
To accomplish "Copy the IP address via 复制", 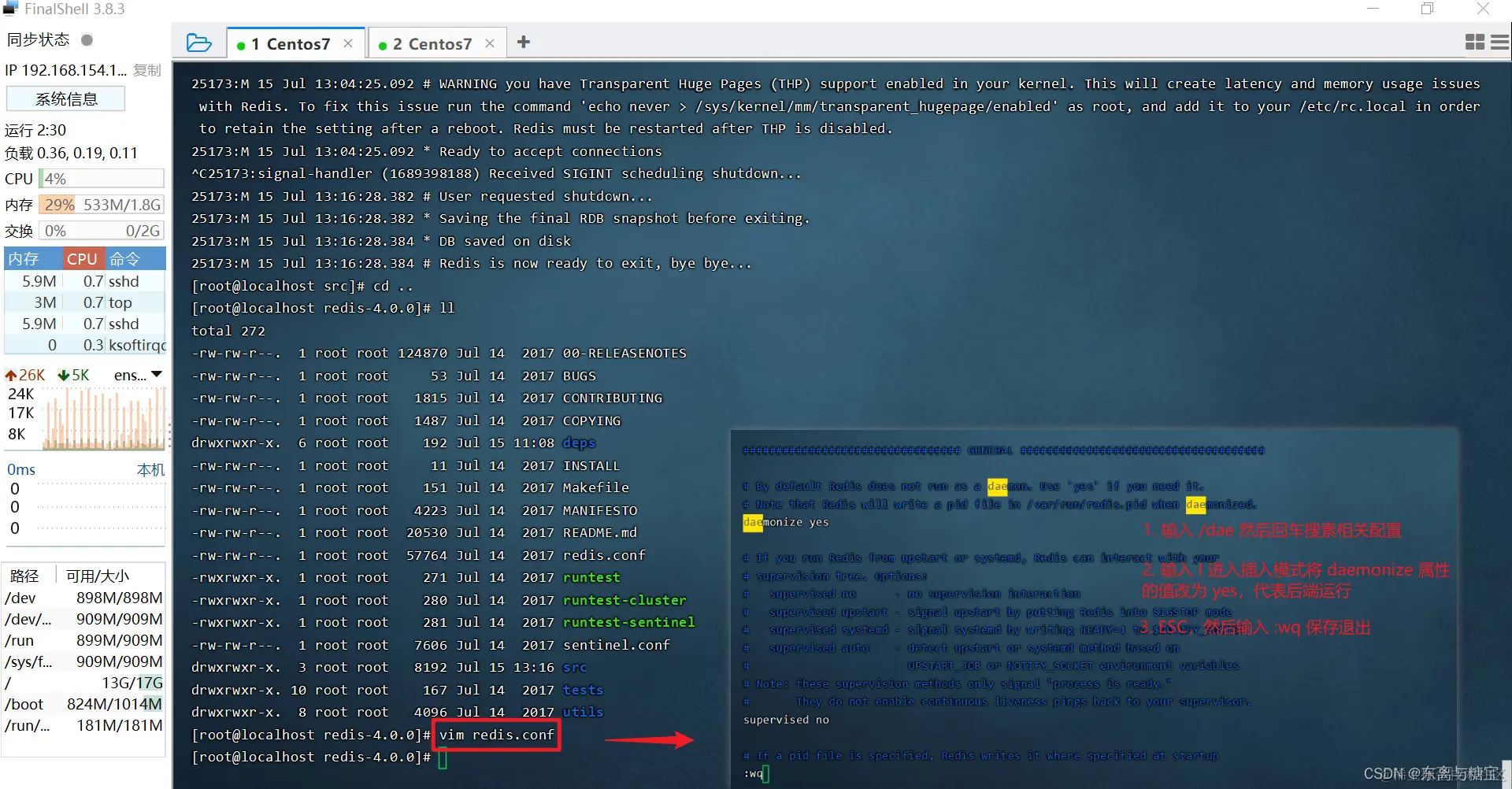I will coord(147,70).
